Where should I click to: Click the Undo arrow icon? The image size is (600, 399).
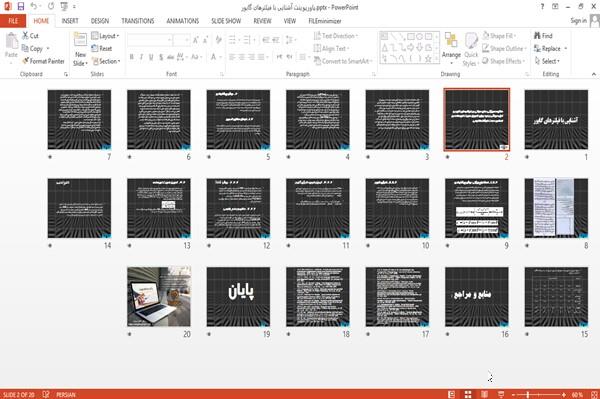click(34, 6)
